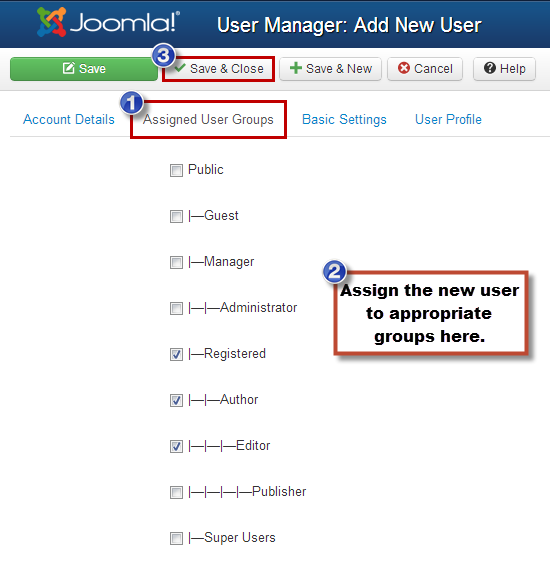
Task: Check the Public group checkbox
Action: (176, 170)
